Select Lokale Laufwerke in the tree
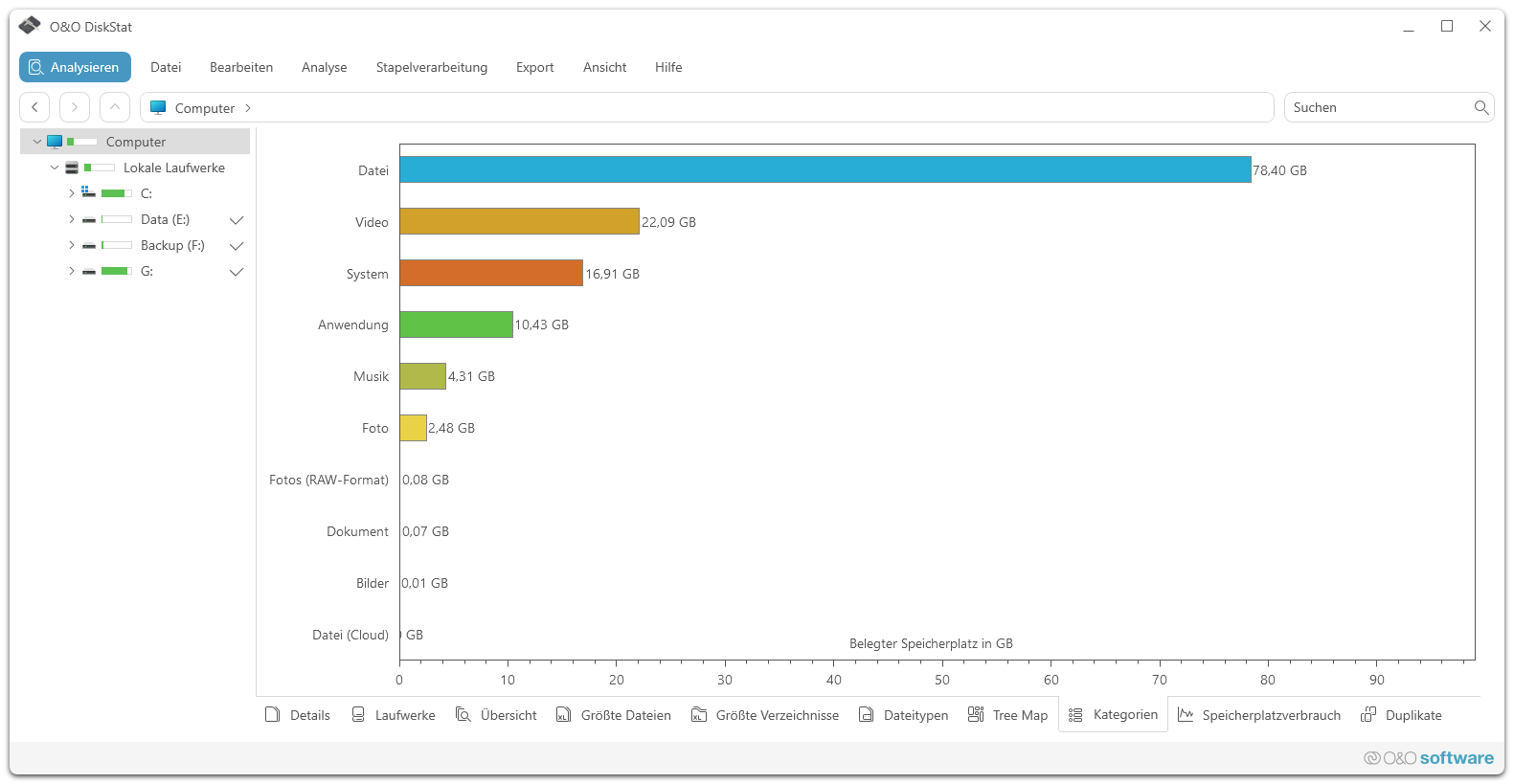Image resolution: width=1514 pixels, height=784 pixels. tap(174, 168)
